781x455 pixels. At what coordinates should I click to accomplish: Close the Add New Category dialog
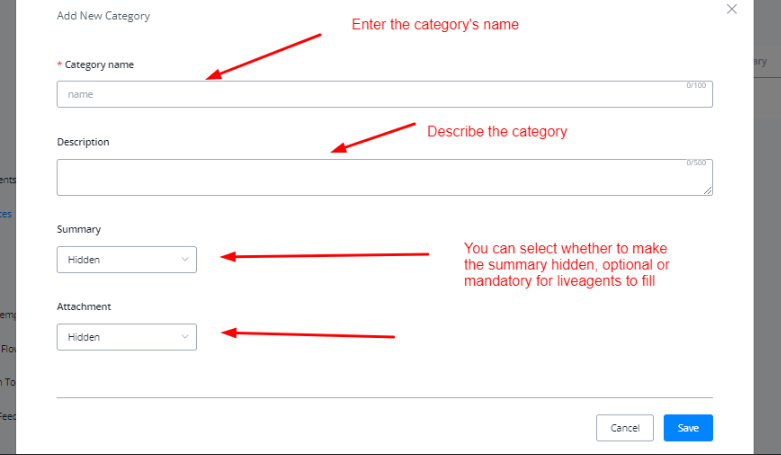(732, 9)
